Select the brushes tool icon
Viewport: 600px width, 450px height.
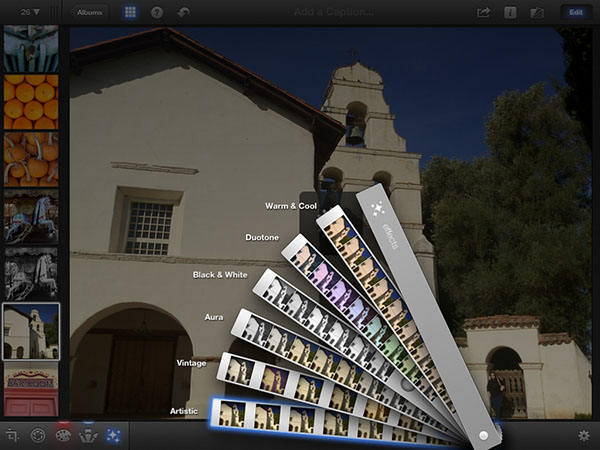pos(88,435)
